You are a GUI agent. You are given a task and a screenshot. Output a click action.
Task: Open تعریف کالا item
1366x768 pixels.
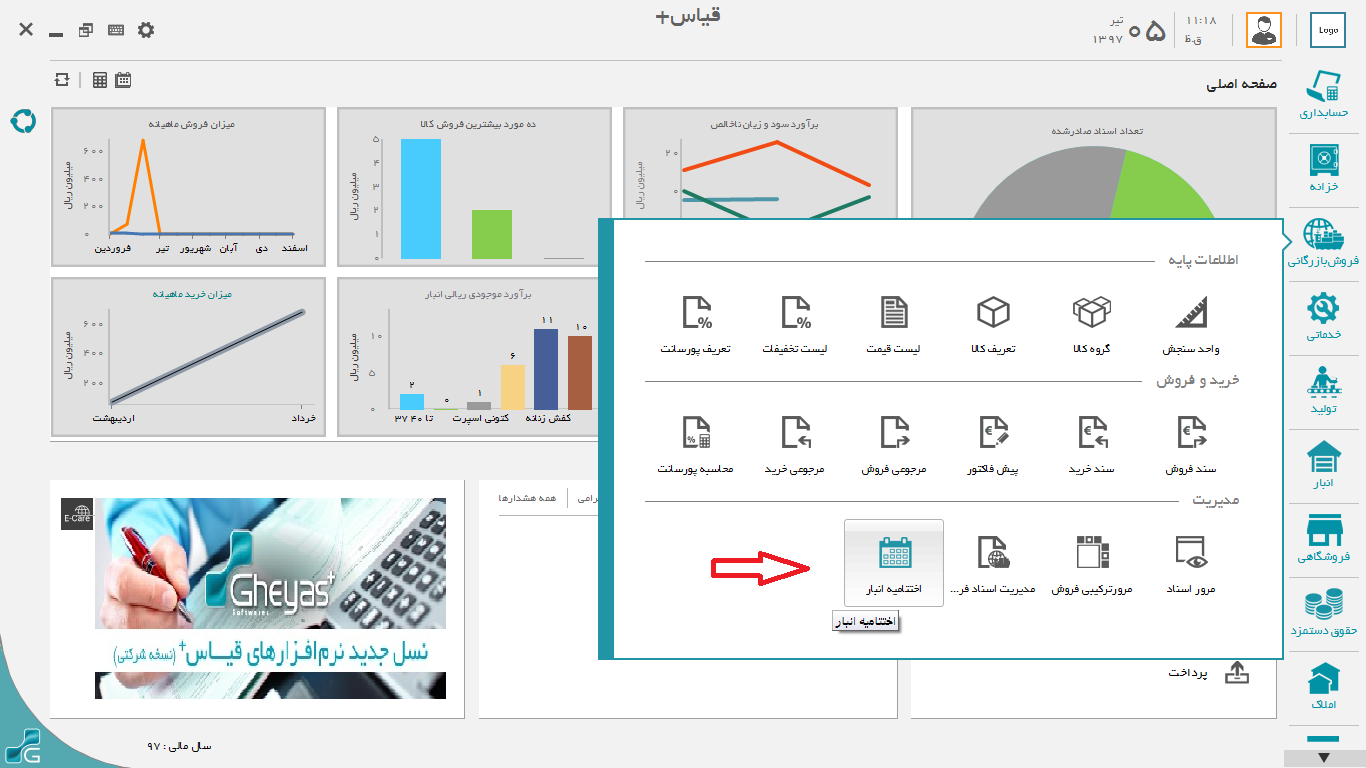point(993,325)
